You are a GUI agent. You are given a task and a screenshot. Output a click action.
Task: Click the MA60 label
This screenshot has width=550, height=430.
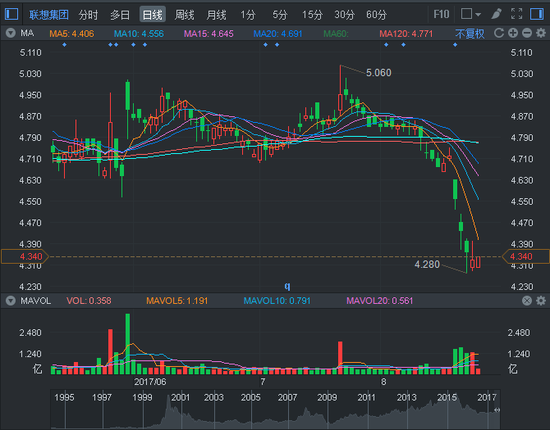point(336,34)
